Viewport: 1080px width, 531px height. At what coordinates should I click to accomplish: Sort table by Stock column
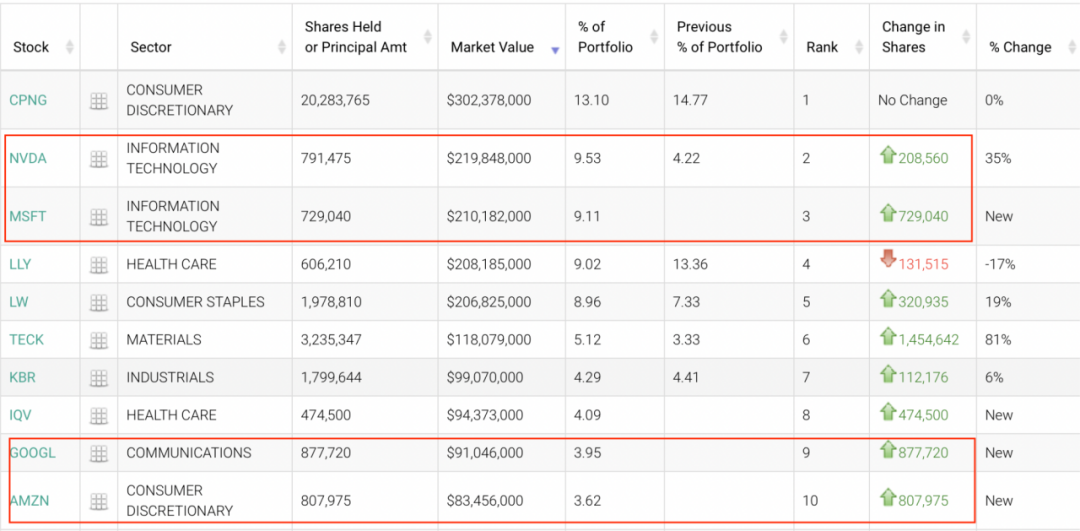pos(40,38)
